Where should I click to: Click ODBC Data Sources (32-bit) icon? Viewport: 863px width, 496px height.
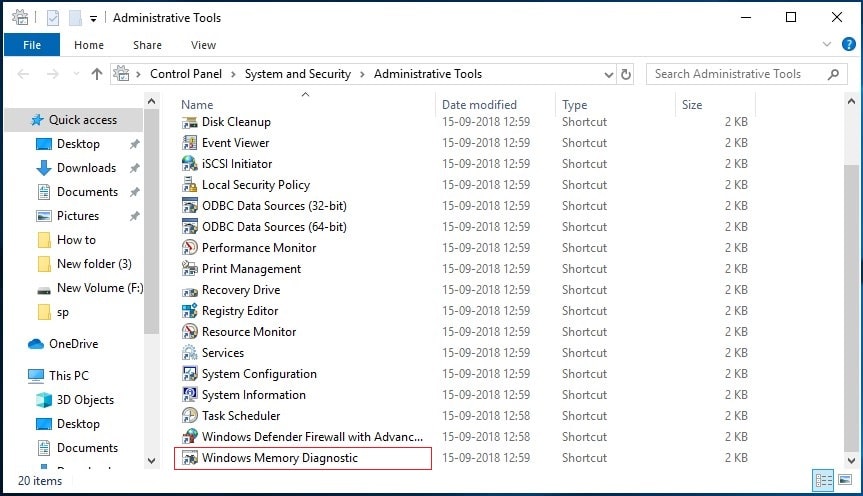(x=189, y=206)
